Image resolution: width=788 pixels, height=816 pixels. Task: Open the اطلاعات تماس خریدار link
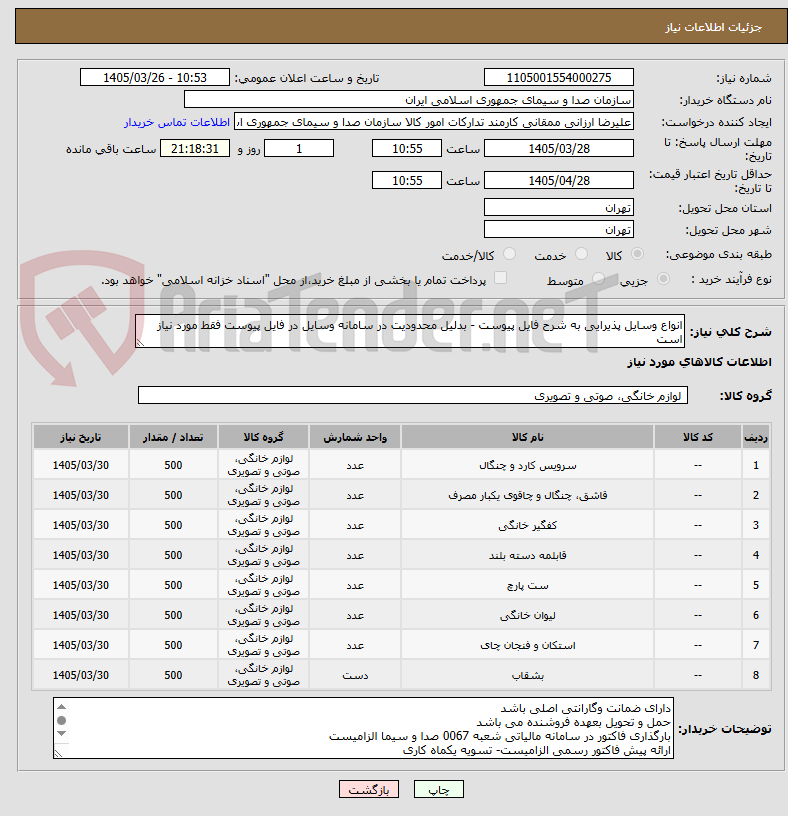(x=177, y=122)
